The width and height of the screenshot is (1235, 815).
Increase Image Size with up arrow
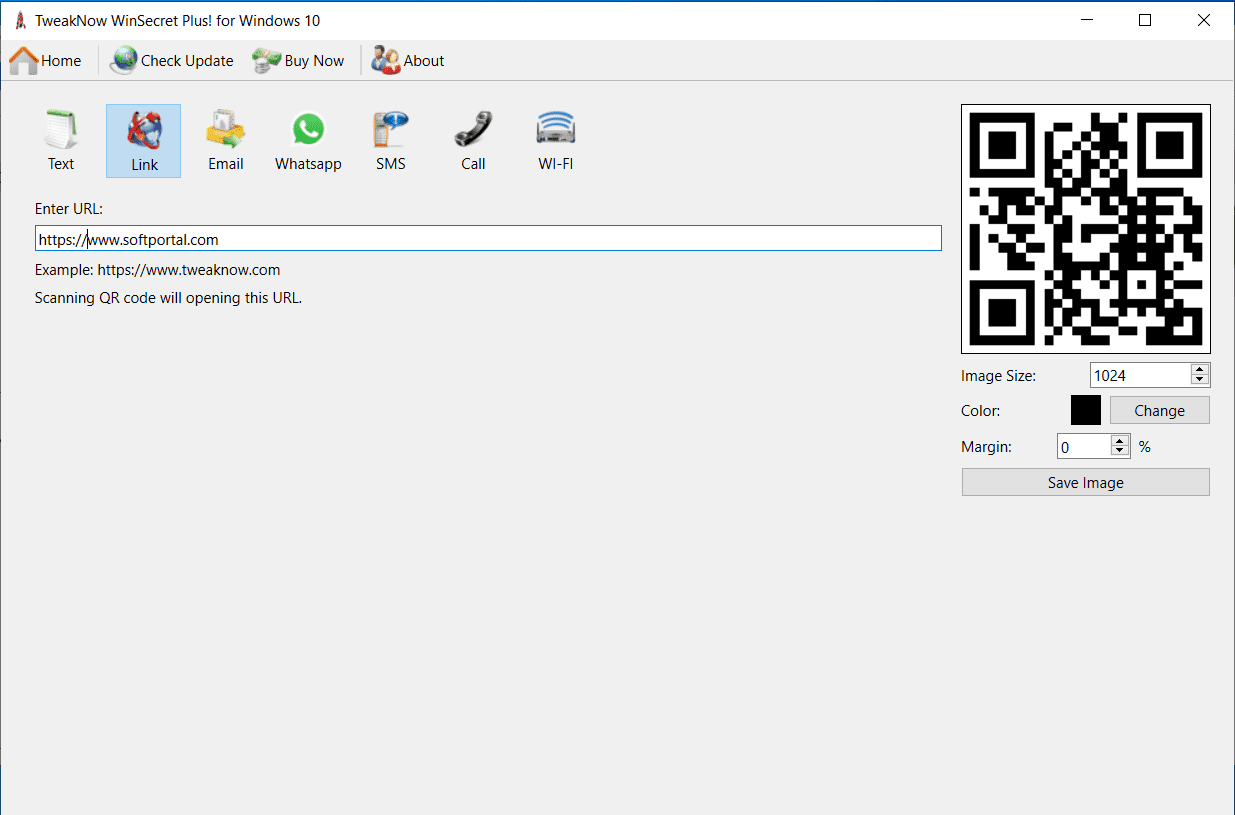(1200, 369)
